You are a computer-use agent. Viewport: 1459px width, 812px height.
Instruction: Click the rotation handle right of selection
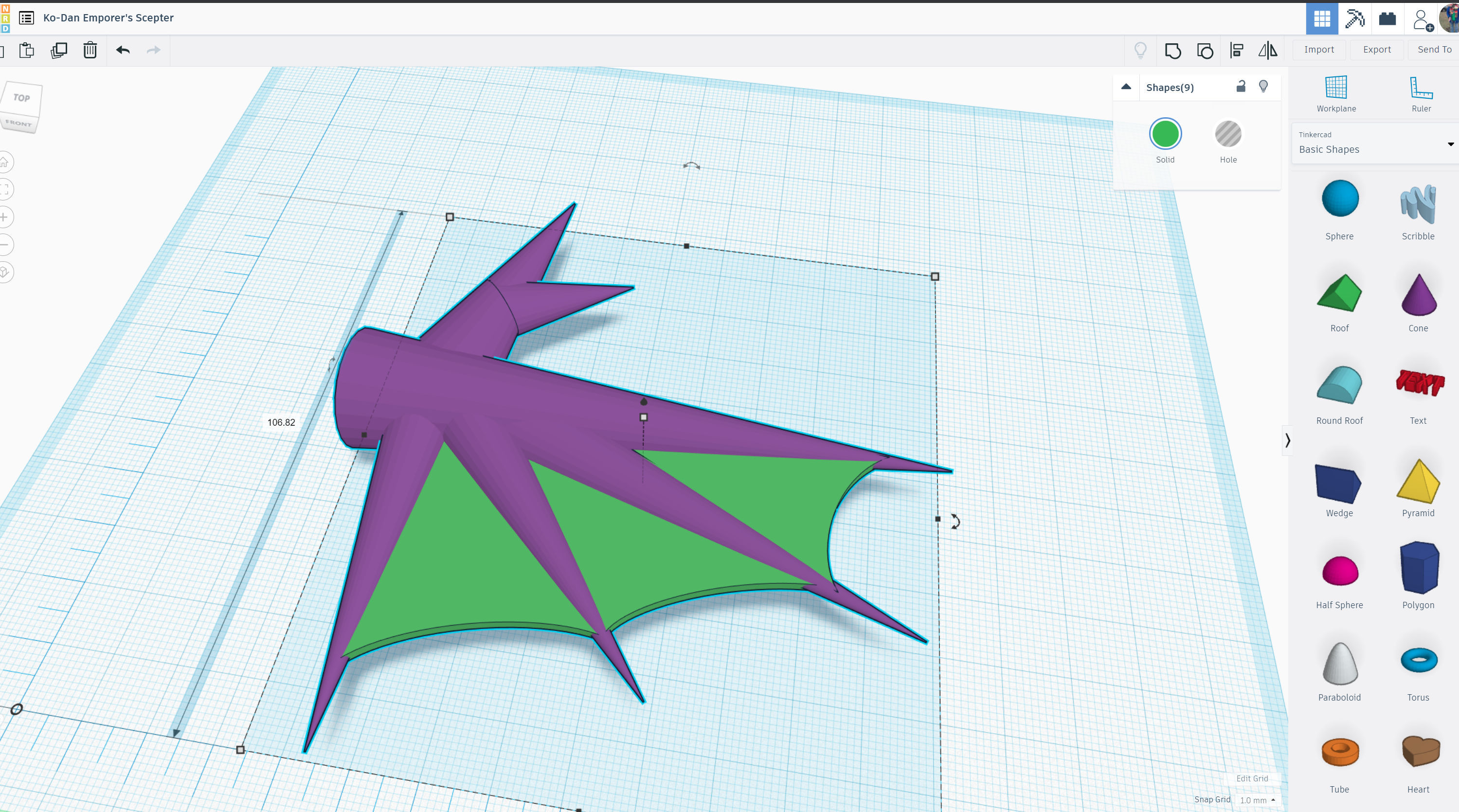coord(955,522)
